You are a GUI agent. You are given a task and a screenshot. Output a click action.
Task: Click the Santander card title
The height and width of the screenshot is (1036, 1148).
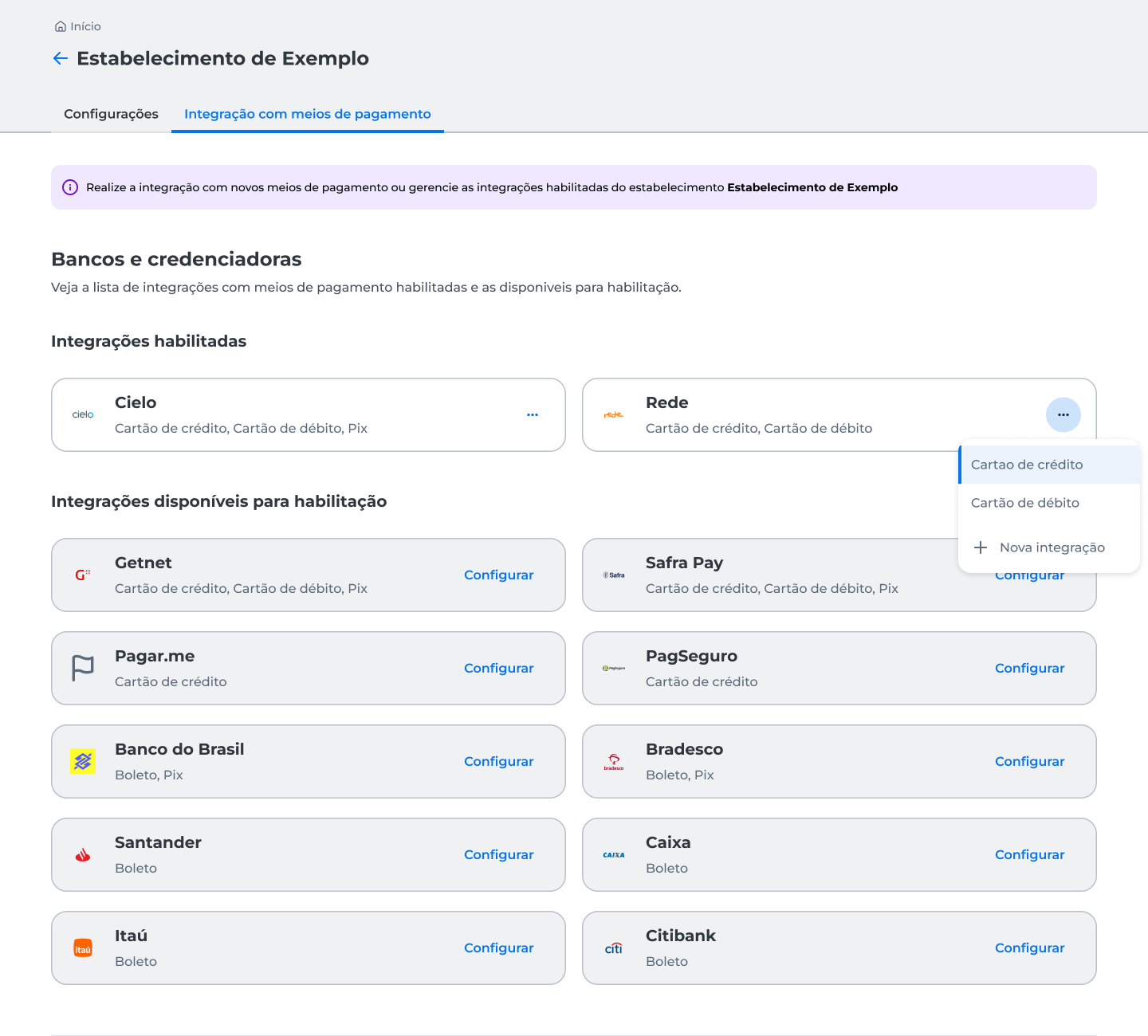158,842
